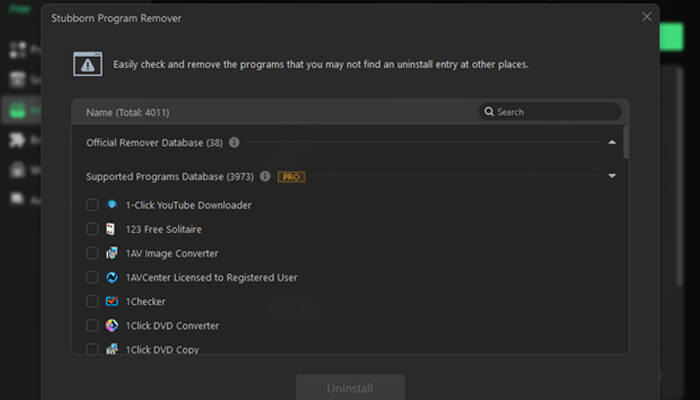The height and width of the screenshot is (400, 700).
Task: Close the Stubborn Program Remover dialog
Action: [x=646, y=17]
